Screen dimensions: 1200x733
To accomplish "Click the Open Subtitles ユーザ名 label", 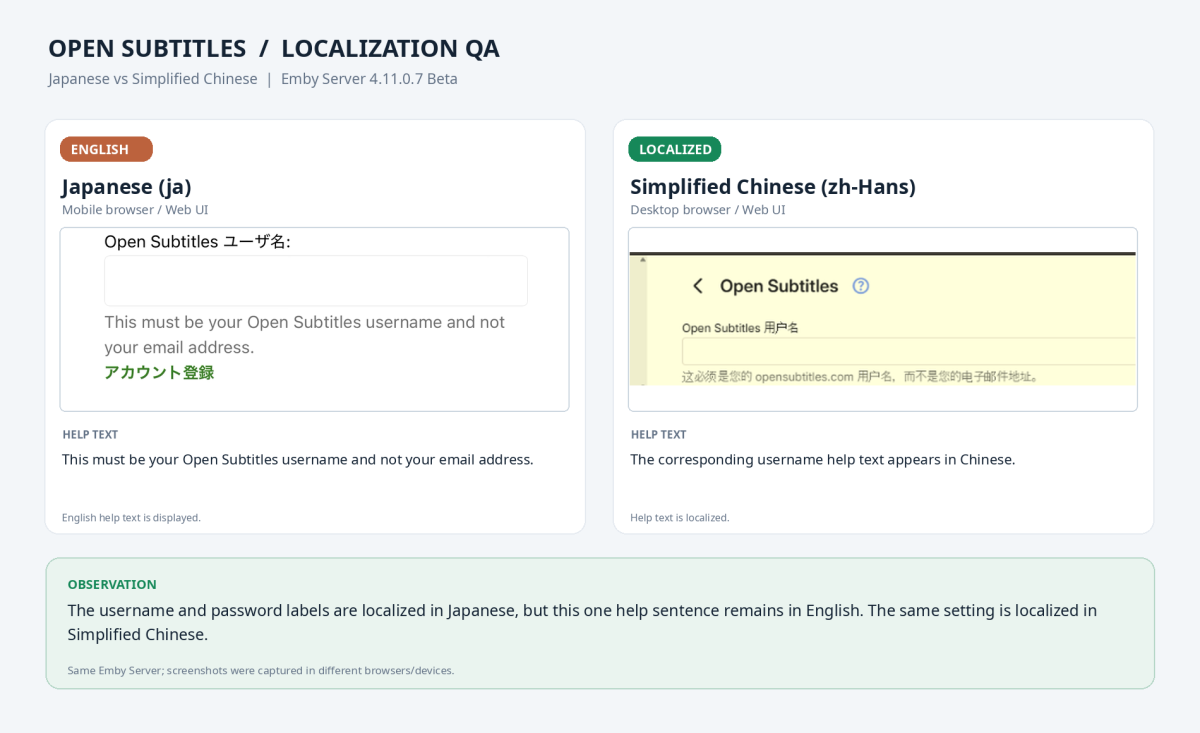I will click(x=197, y=242).
